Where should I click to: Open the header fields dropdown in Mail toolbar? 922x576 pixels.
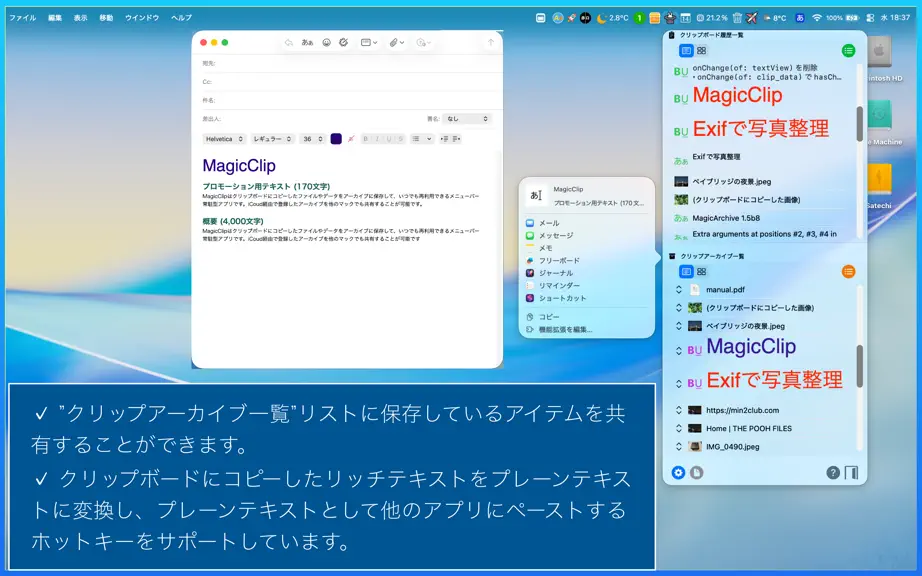(x=369, y=42)
